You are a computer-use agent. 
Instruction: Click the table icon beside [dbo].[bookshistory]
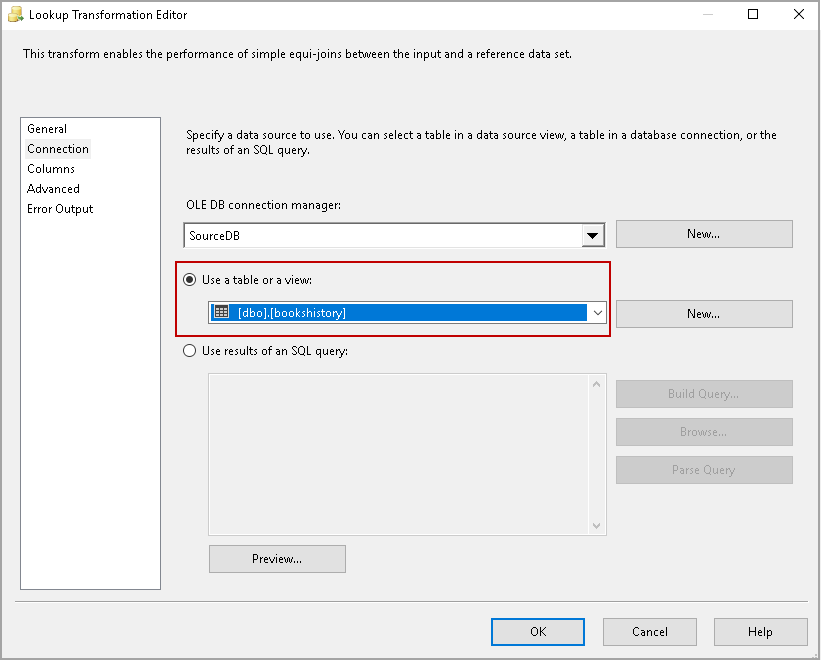(219, 312)
